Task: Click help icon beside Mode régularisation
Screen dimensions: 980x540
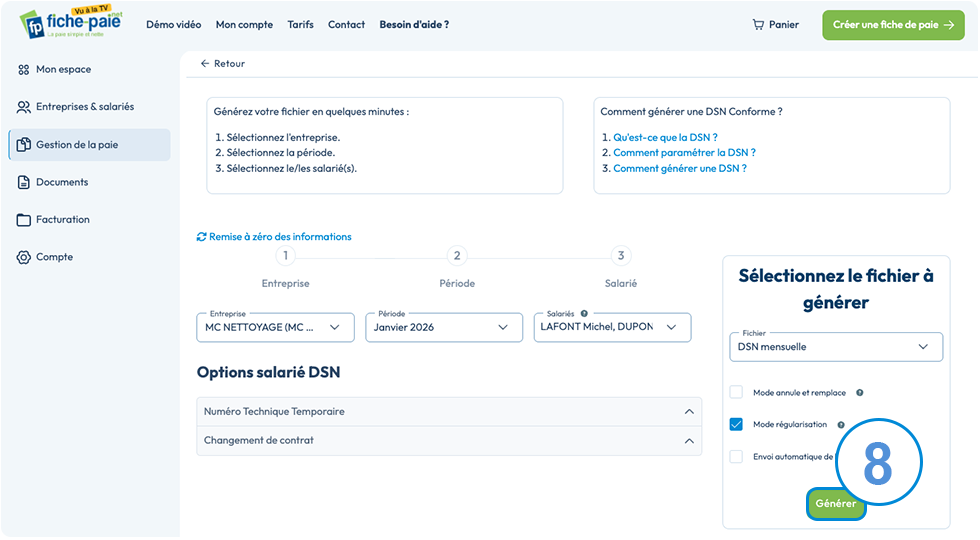Action: (x=841, y=424)
